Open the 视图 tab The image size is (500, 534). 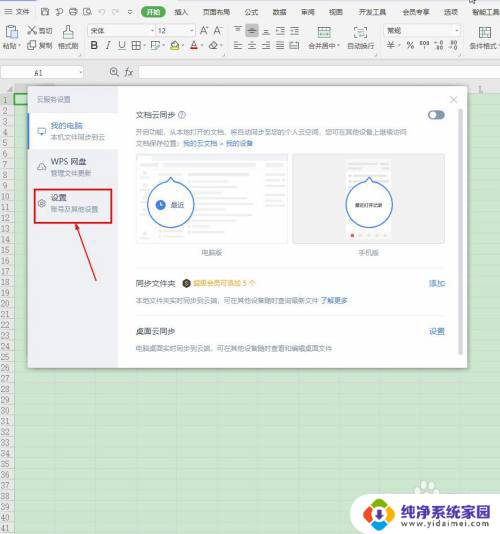coord(335,12)
